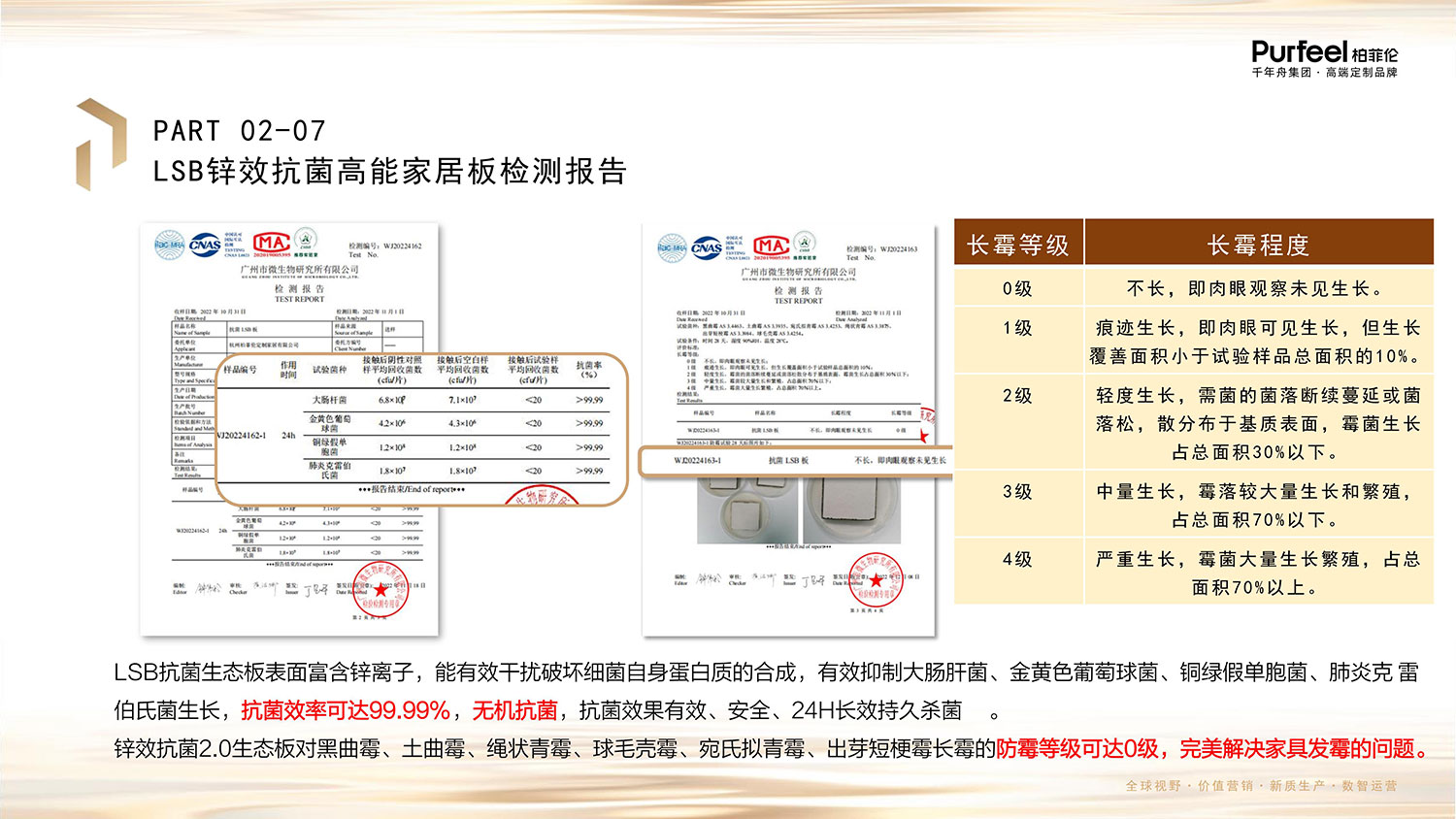The width and height of the screenshot is (1456, 819).
Task: Click the 24h duration in the callout table
Action: pos(288,436)
